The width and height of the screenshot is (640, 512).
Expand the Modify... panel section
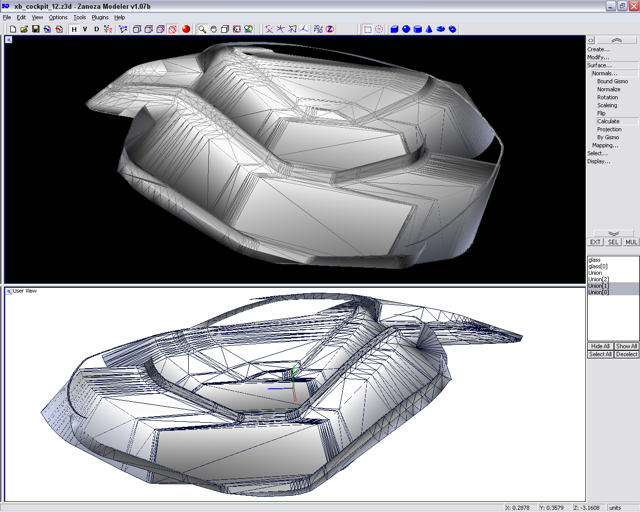(598, 57)
